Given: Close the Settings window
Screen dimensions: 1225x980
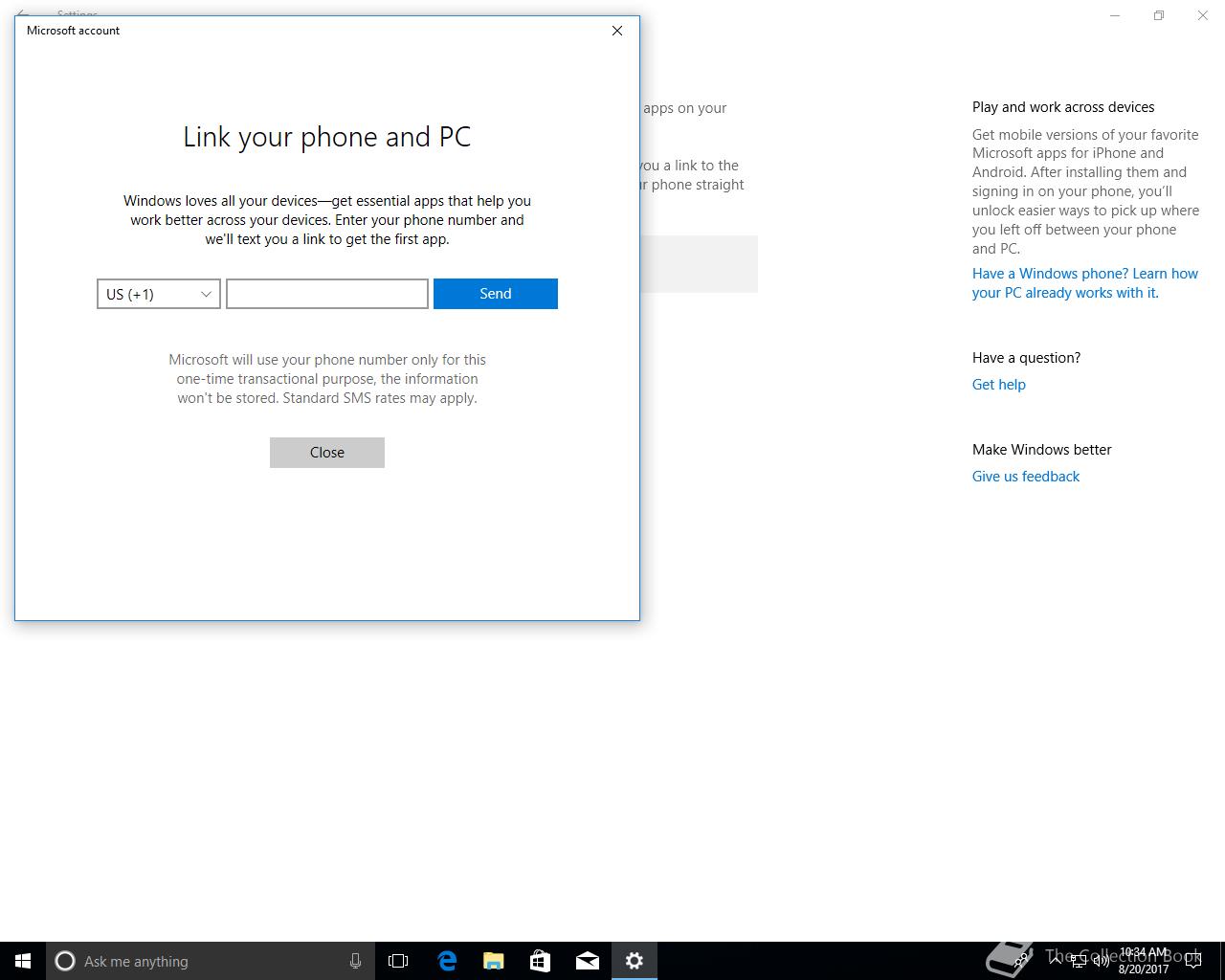Looking at the screenshot, I should [x=1203, y=15].
